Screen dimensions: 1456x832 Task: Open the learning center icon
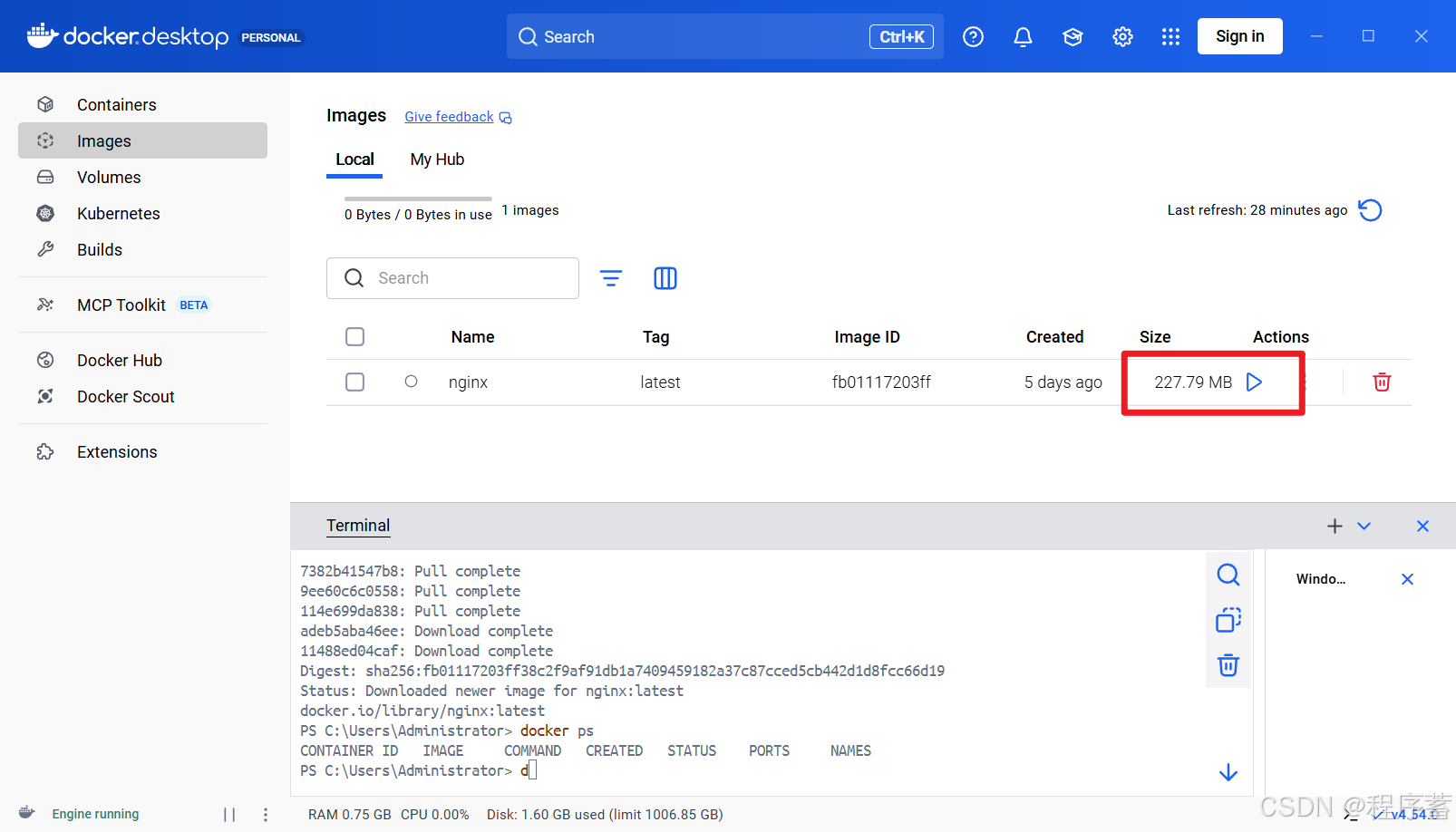point(1073,36)
